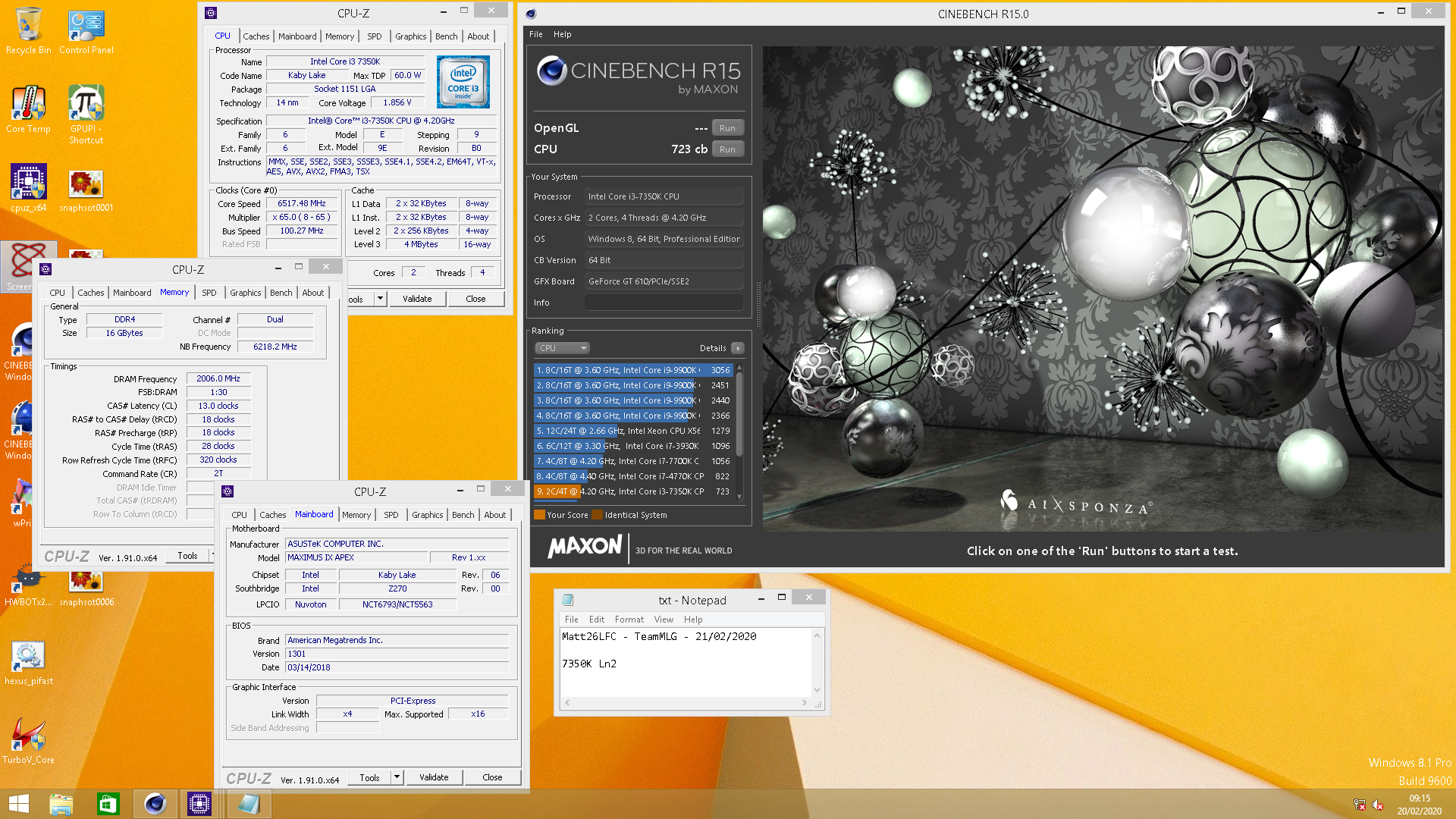Viewport: 1456px width, 819px height.
Task: Run the CPU benchmark in Cinebench
Action: click(x=727, y=149)
